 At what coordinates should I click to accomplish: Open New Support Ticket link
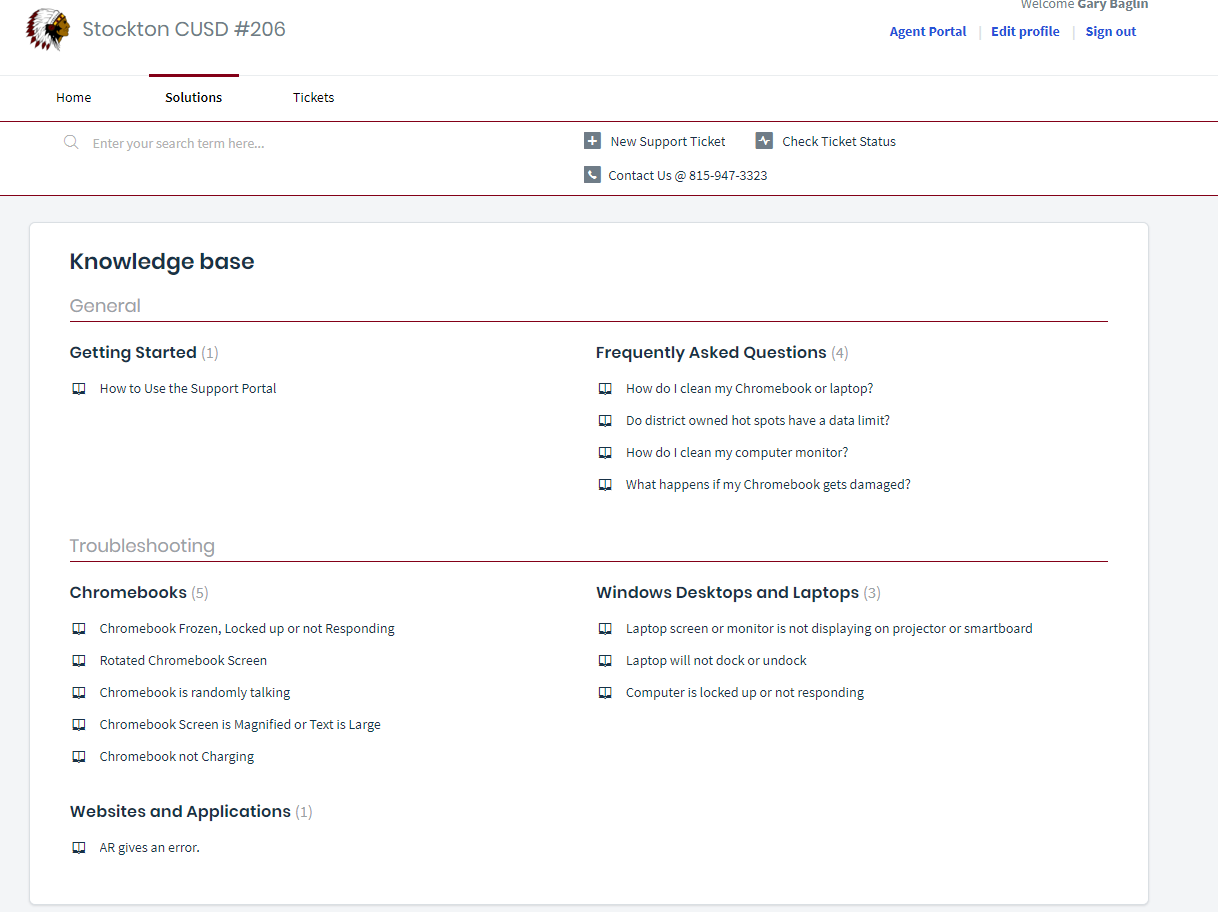668,141
